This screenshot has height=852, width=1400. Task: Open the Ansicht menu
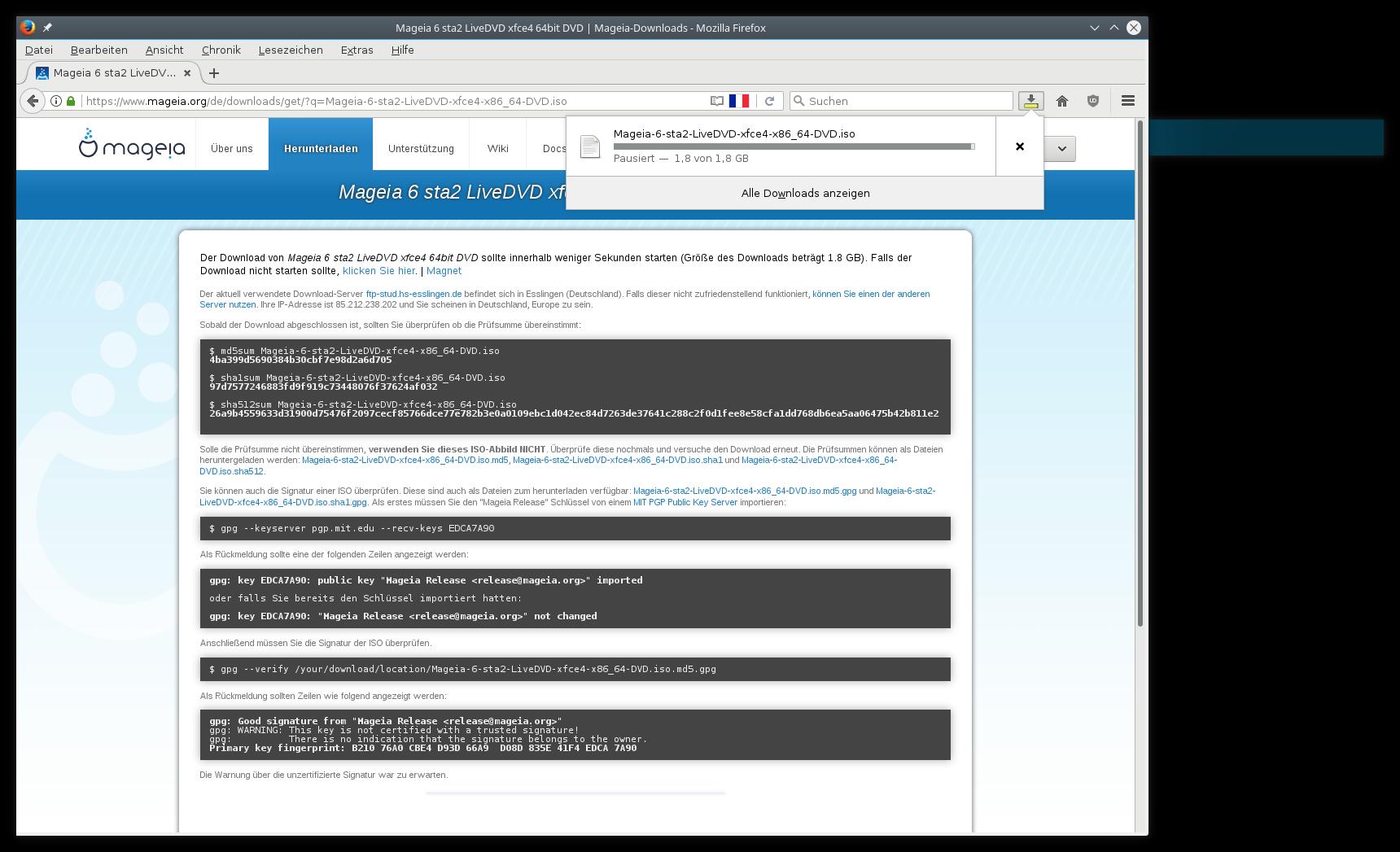(x=164, y=50)
